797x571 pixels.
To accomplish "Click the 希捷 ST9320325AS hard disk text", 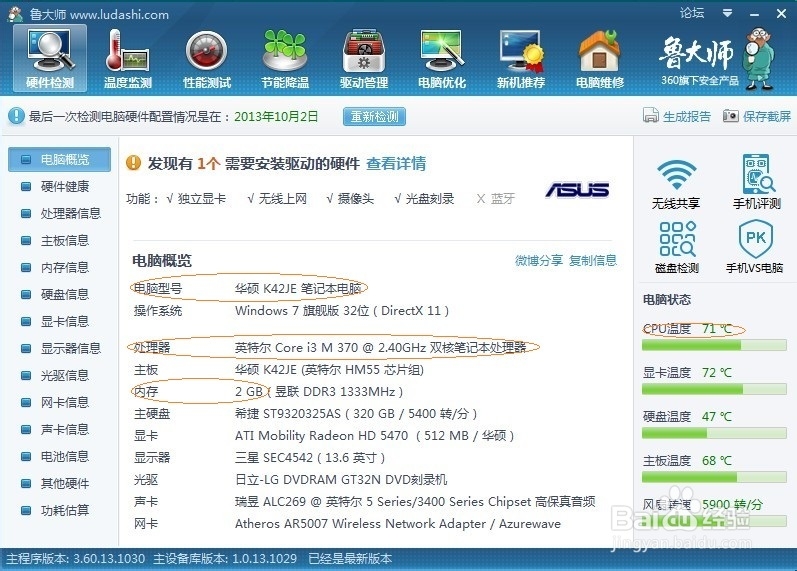I will point(356,413).
